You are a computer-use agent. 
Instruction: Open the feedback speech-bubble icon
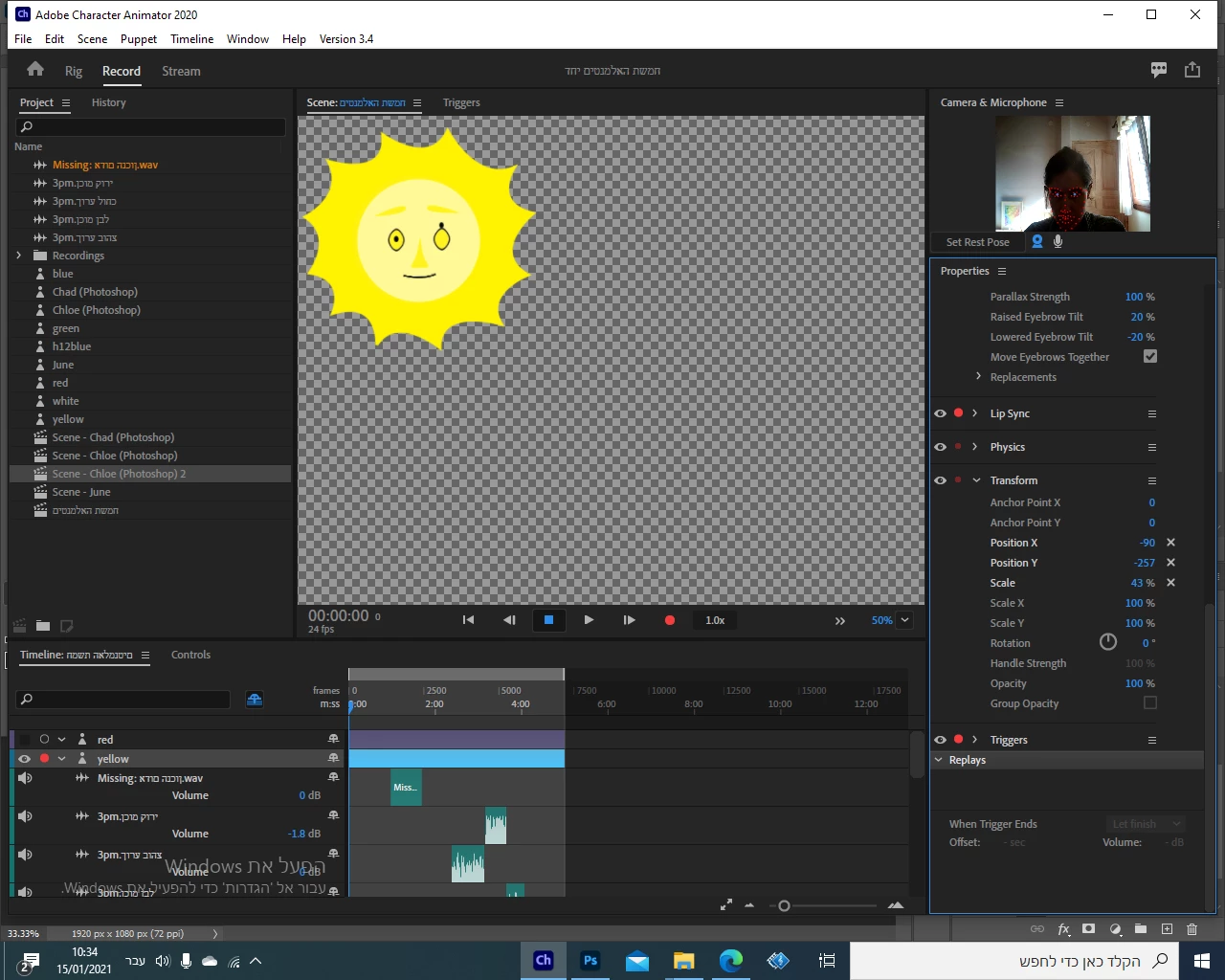click(1159, 70)
